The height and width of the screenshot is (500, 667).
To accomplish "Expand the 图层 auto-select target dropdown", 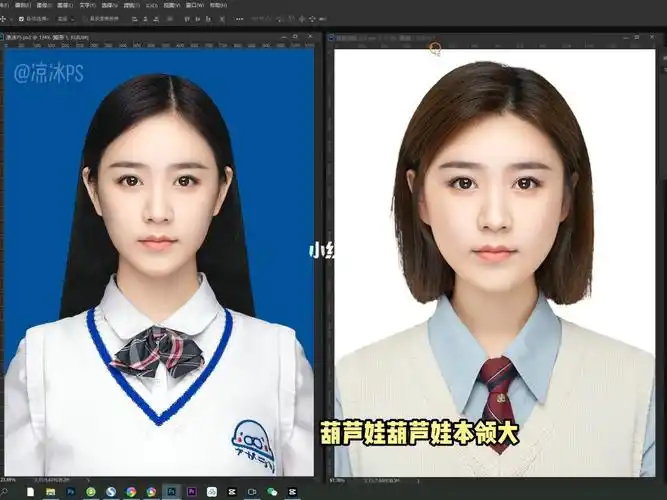I will pyautogui.click(x=66, y=18).
